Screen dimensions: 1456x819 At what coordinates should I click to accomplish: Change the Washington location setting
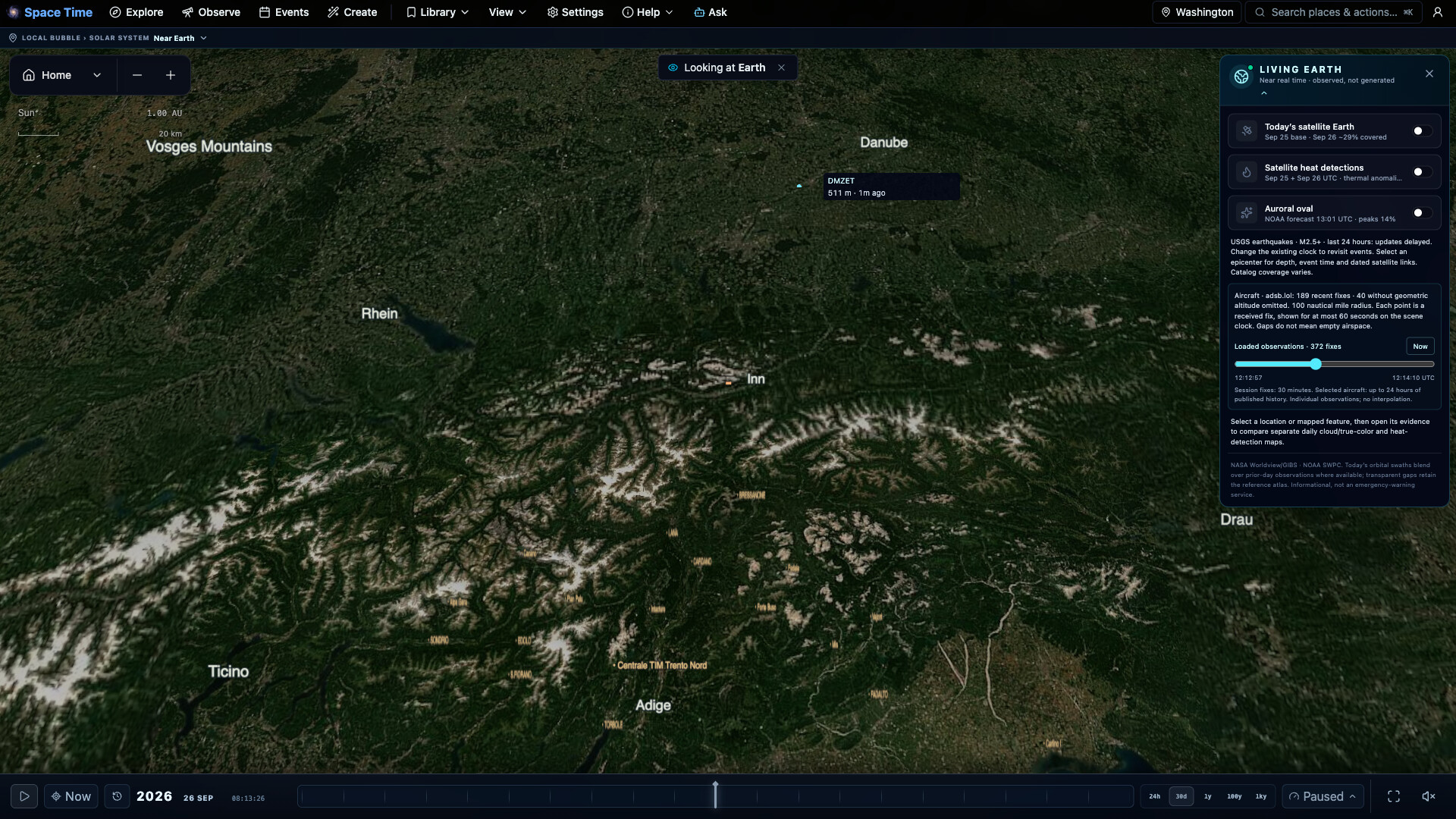(x=1197, y=12)
